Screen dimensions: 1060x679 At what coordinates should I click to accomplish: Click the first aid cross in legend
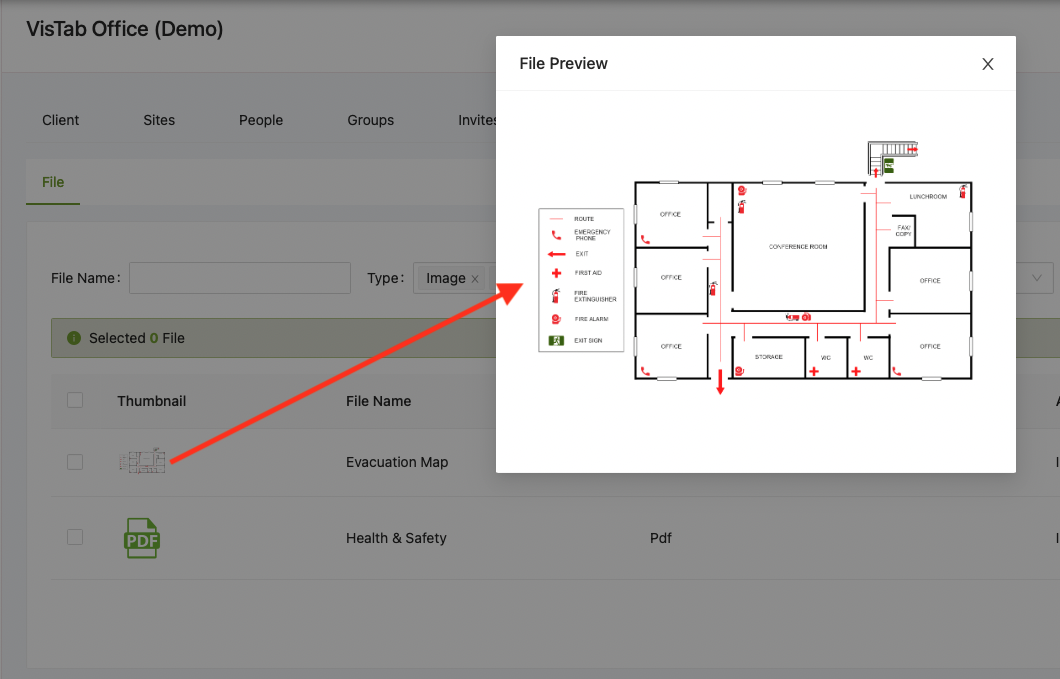click(556, 273)
